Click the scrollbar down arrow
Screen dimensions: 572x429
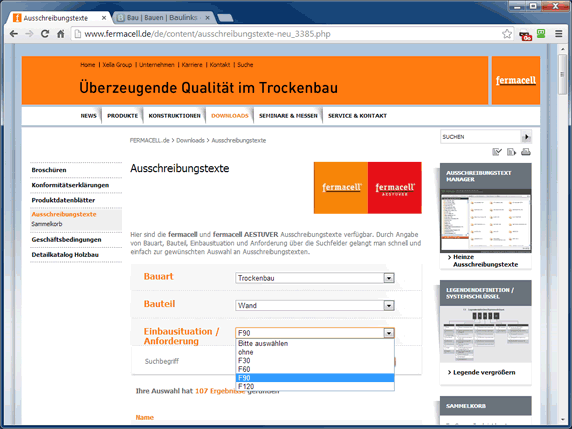[562, 420]
